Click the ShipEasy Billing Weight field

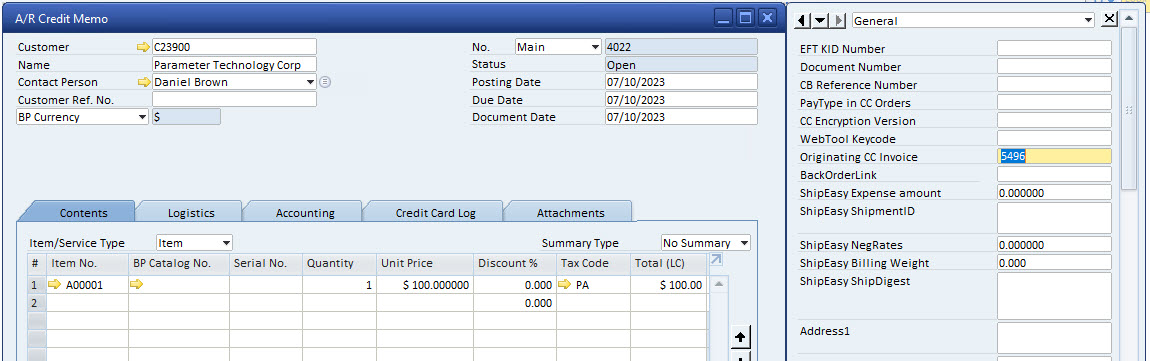(1054, 262)
